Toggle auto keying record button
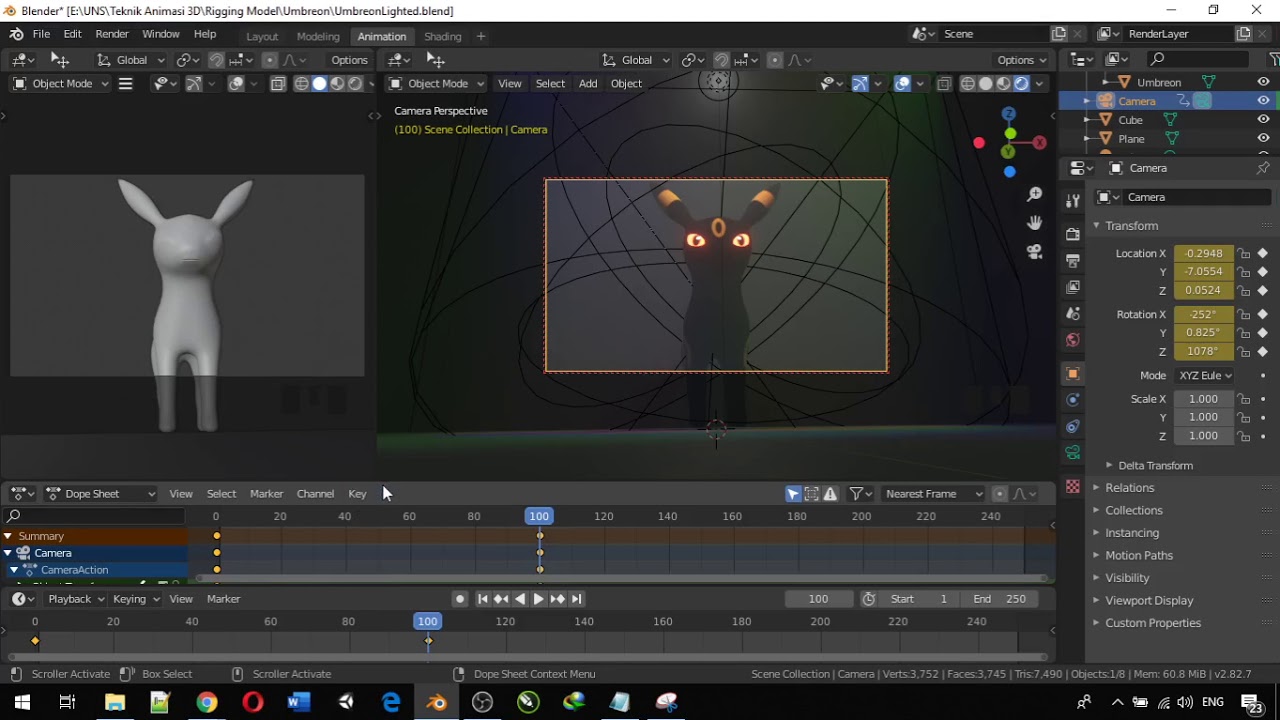Viewport: 1280px width, 720px height. [460, 599]
